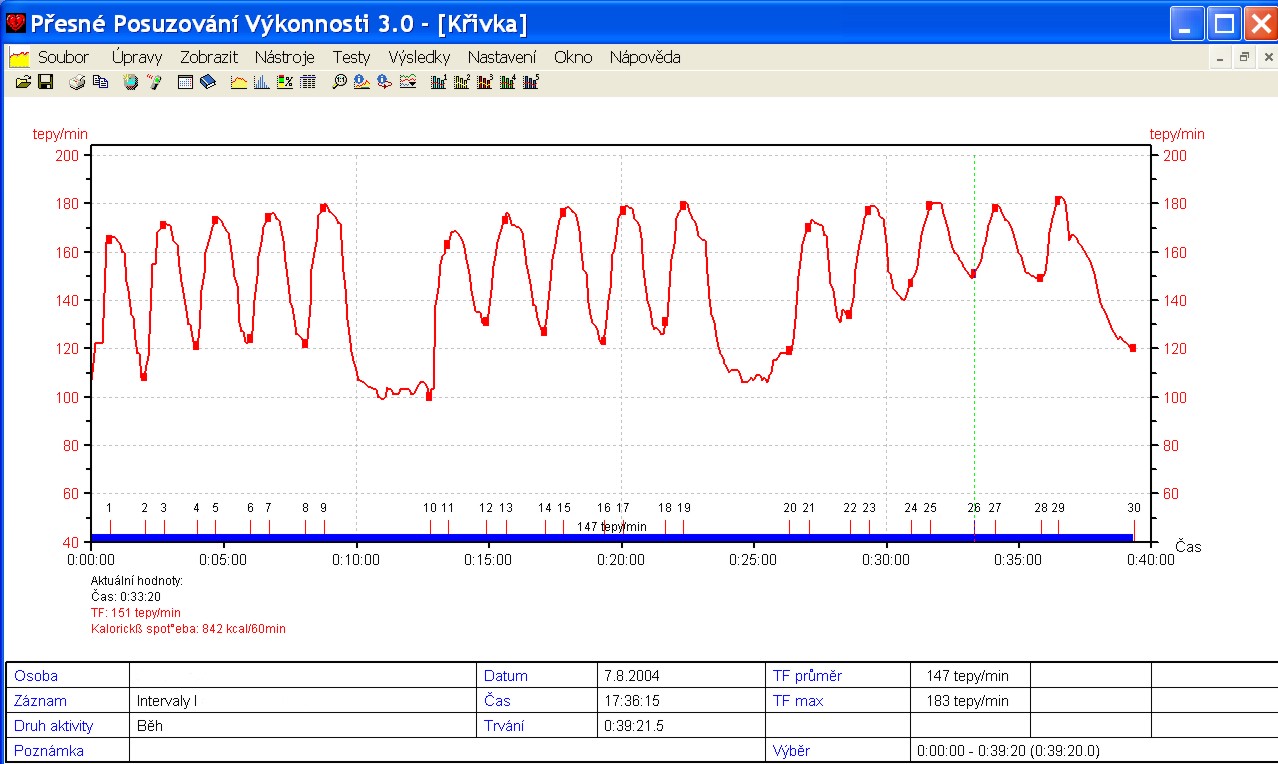
Task: Click the Osoba field label
Action: coord(36,676)
